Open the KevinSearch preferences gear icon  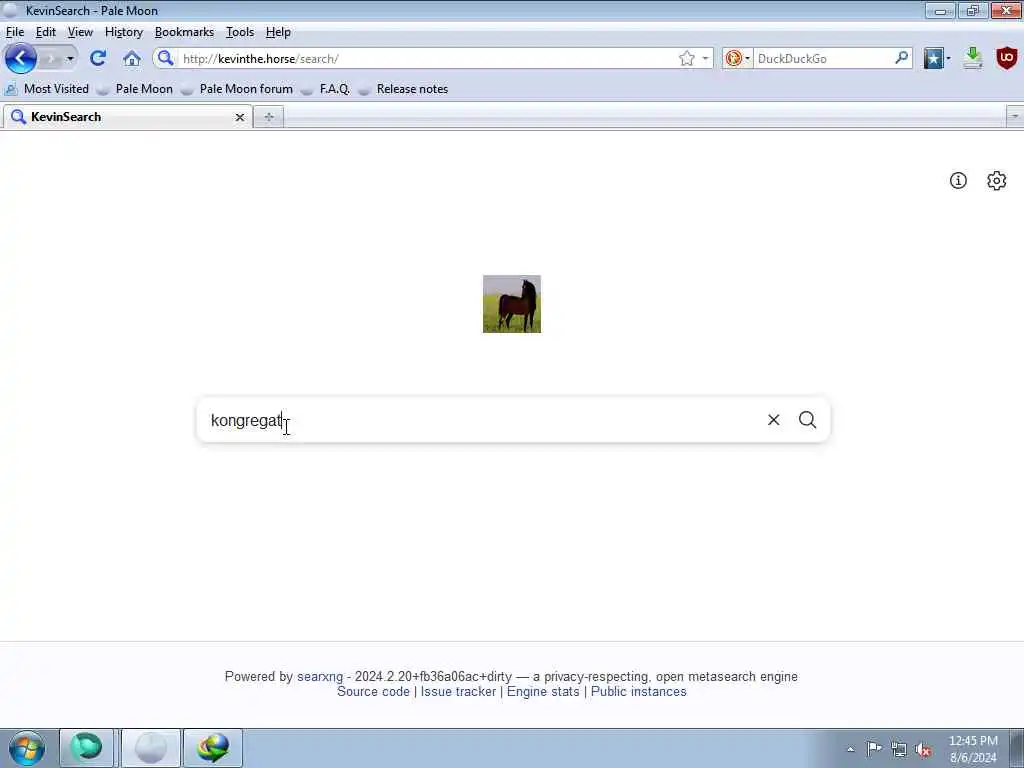point(997,180)
